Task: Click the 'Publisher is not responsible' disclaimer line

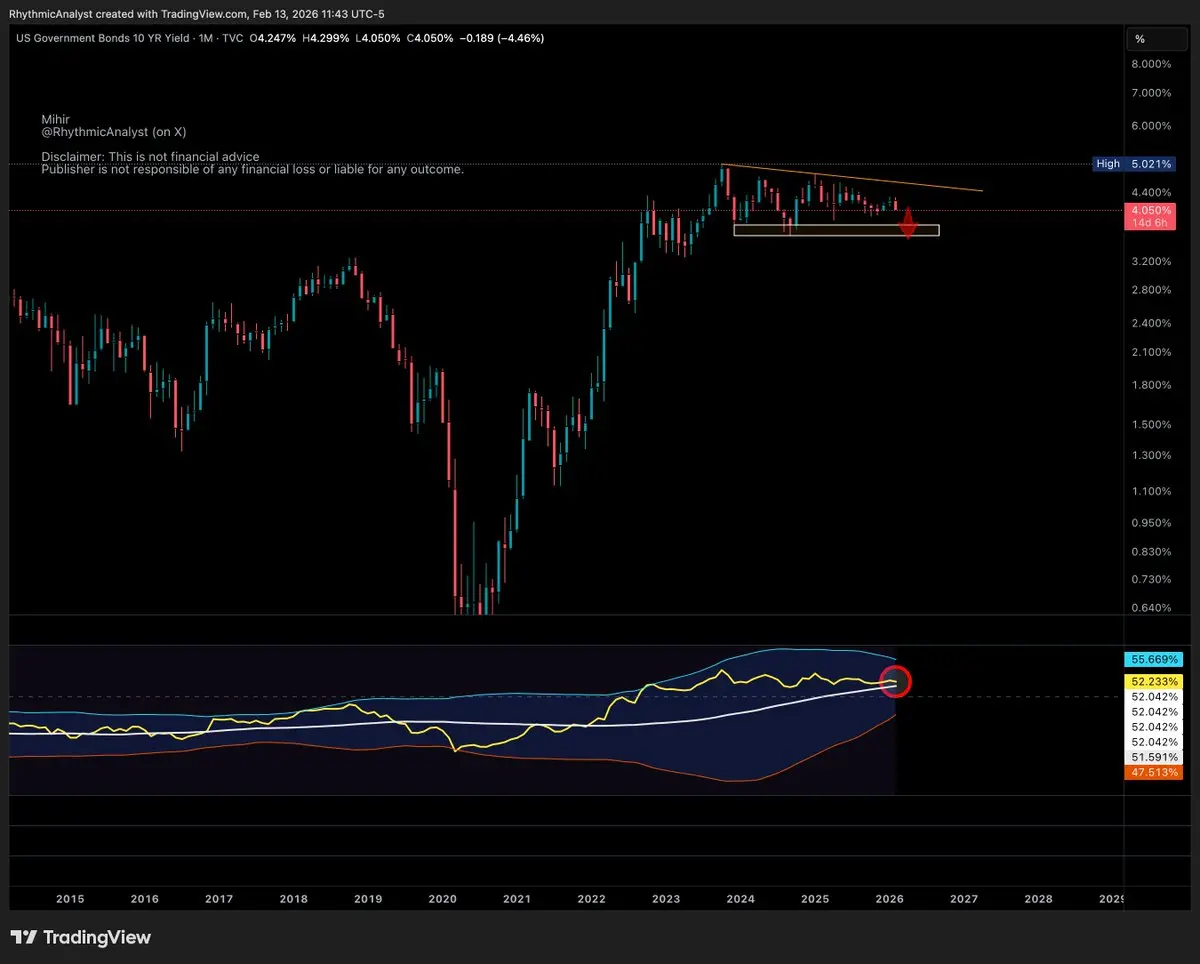Action: 252,170
